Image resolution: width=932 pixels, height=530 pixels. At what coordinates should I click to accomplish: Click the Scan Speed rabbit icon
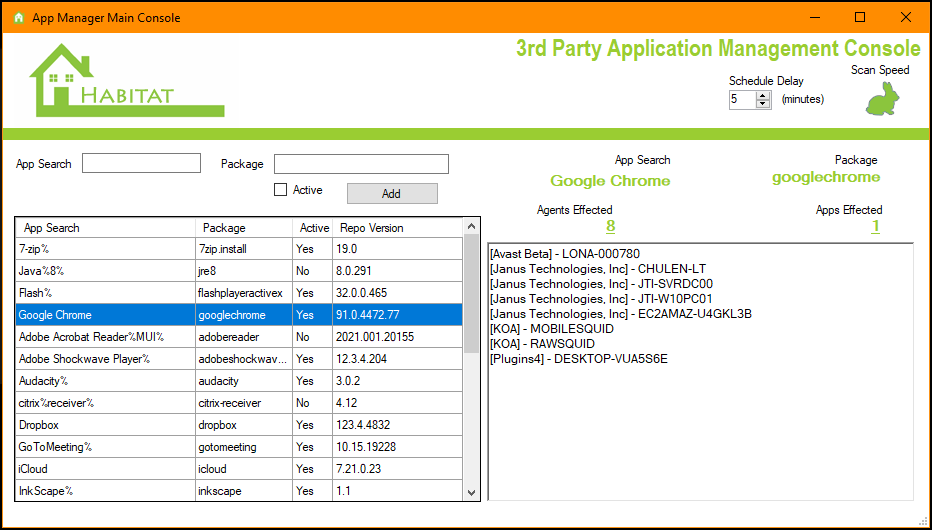click(882, 98)
